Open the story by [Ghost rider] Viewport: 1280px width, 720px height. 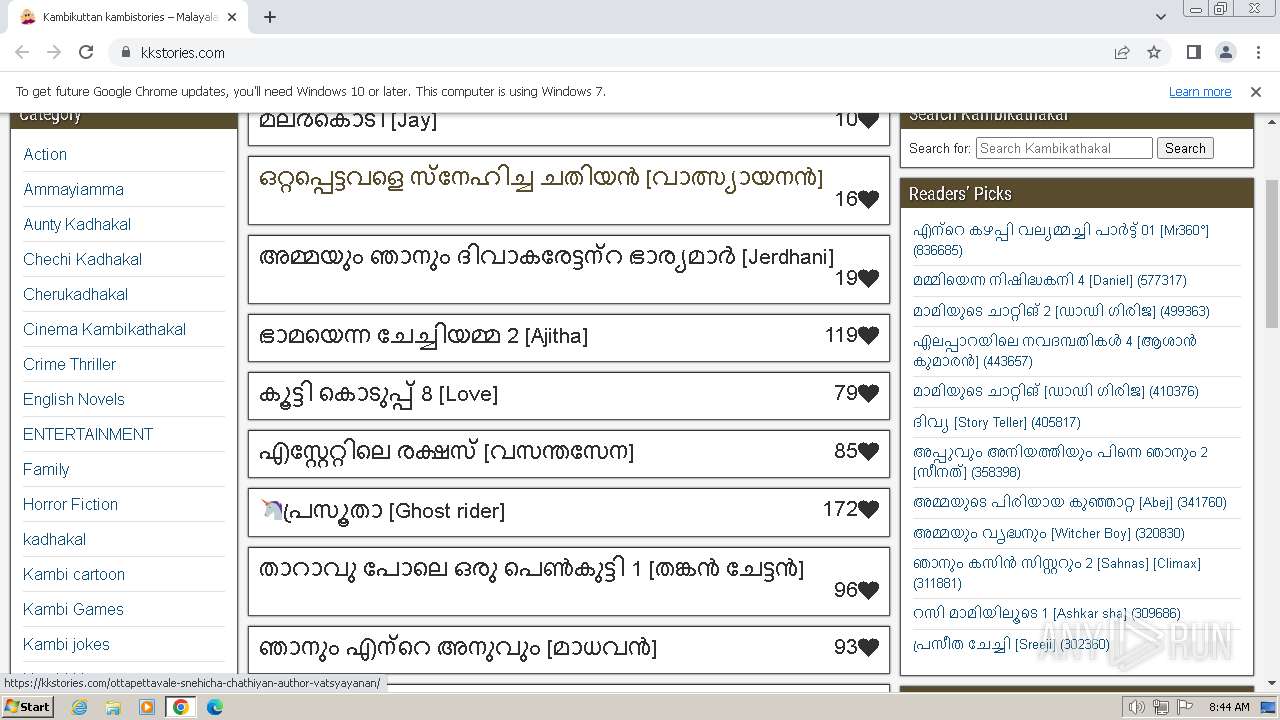click(x=382, y=511)
